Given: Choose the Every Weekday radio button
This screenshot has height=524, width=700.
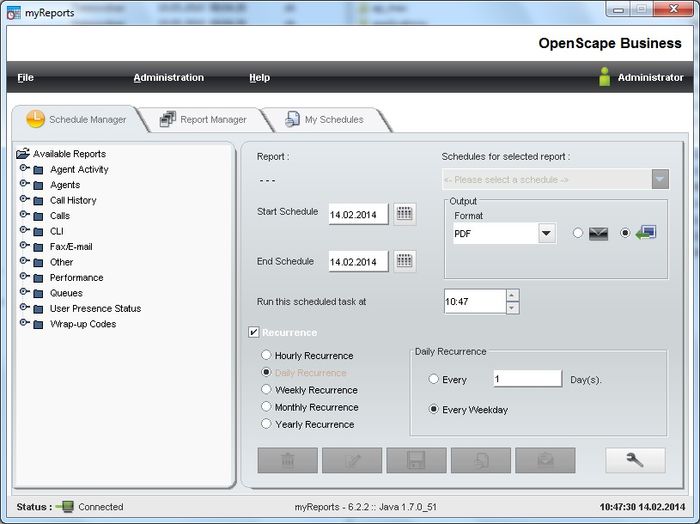Looking at the screenshot, I should click(x=433, y=409).
